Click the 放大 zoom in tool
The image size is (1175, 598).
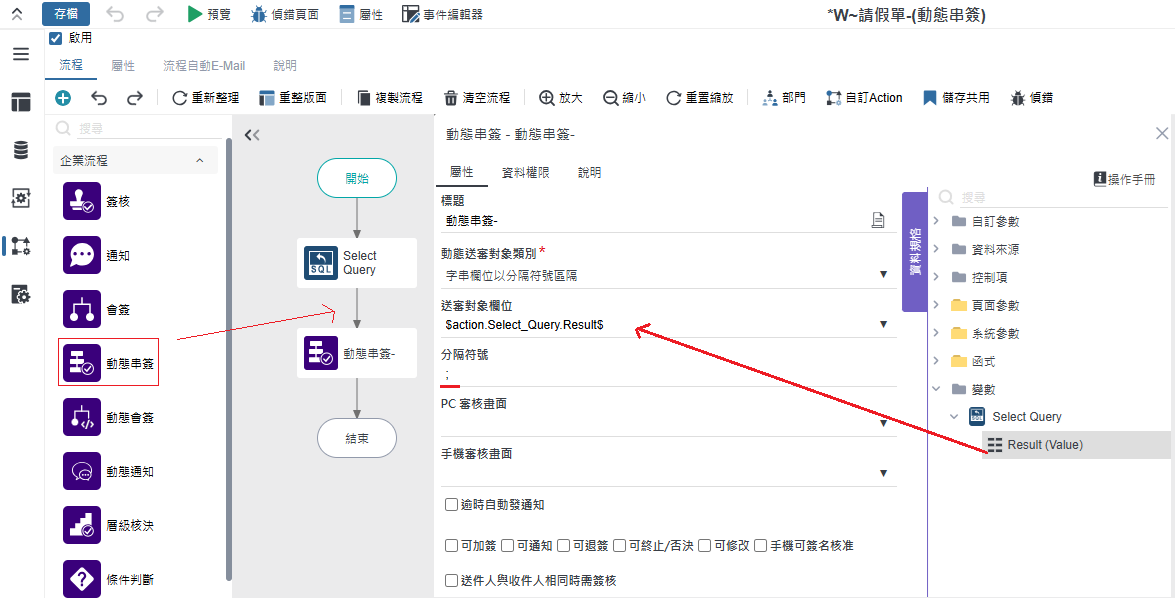pos(560,98)
